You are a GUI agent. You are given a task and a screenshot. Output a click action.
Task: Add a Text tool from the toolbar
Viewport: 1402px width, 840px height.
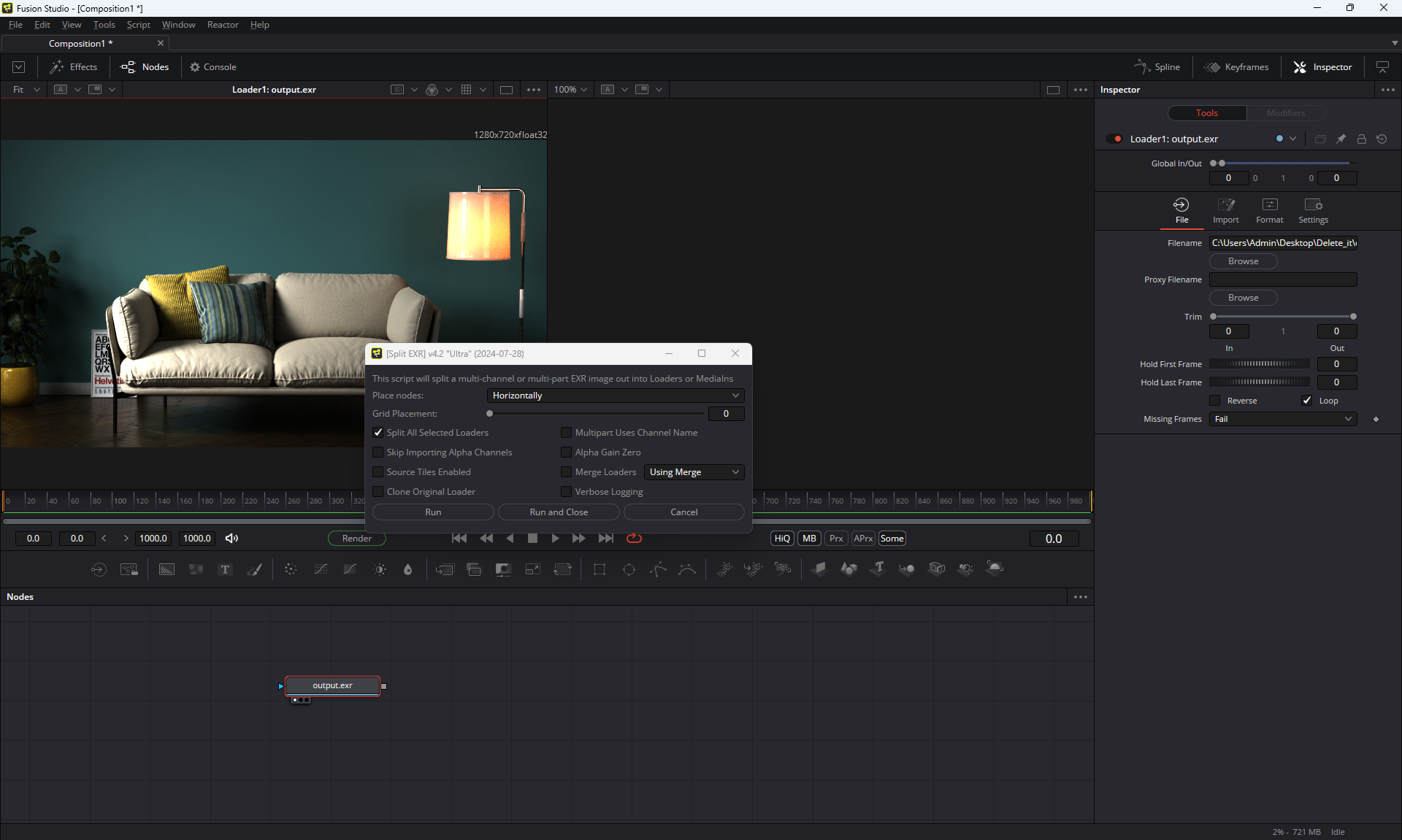click(x=225, y=569)
